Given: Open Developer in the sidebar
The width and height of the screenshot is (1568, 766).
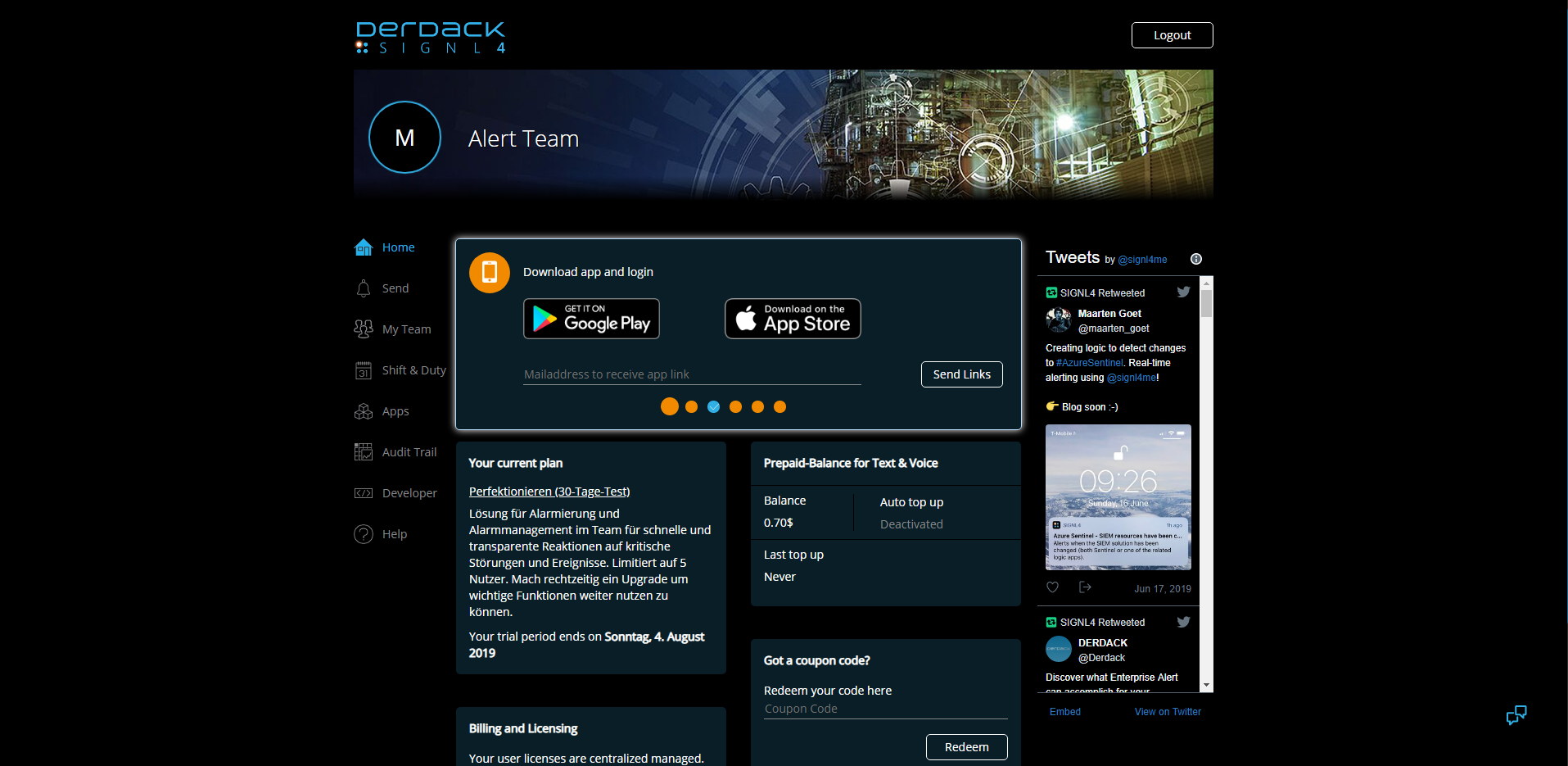Looking at the screenshot, I should 409,493.
